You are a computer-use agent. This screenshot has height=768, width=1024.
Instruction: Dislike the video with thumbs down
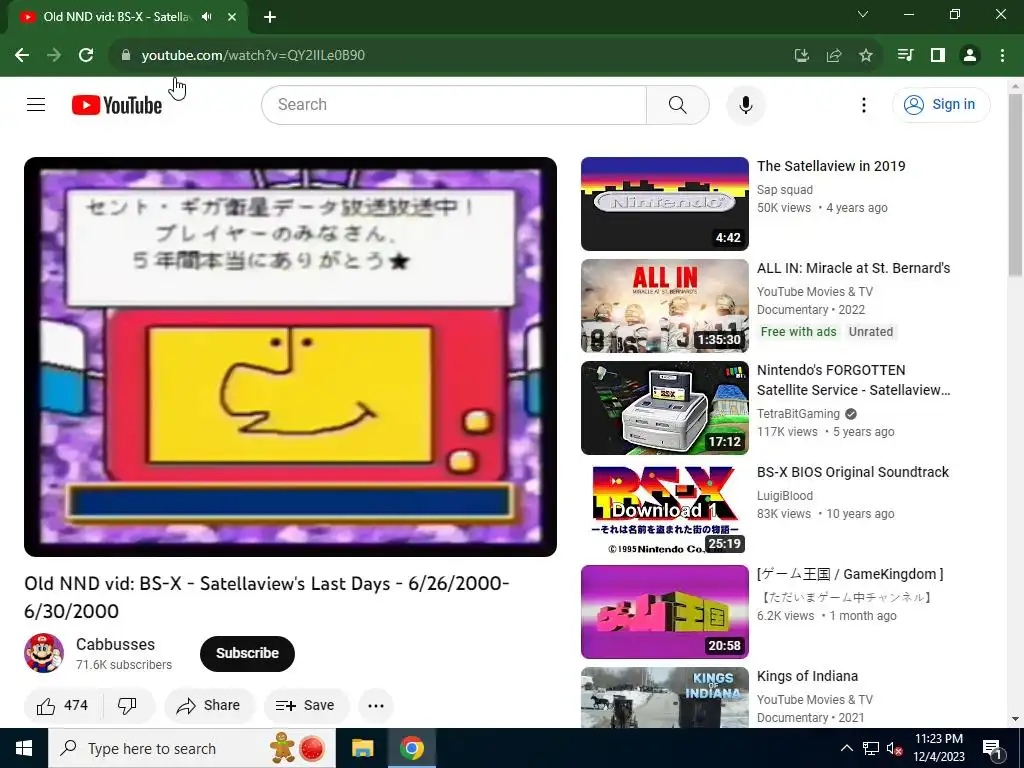coord(127,705)
